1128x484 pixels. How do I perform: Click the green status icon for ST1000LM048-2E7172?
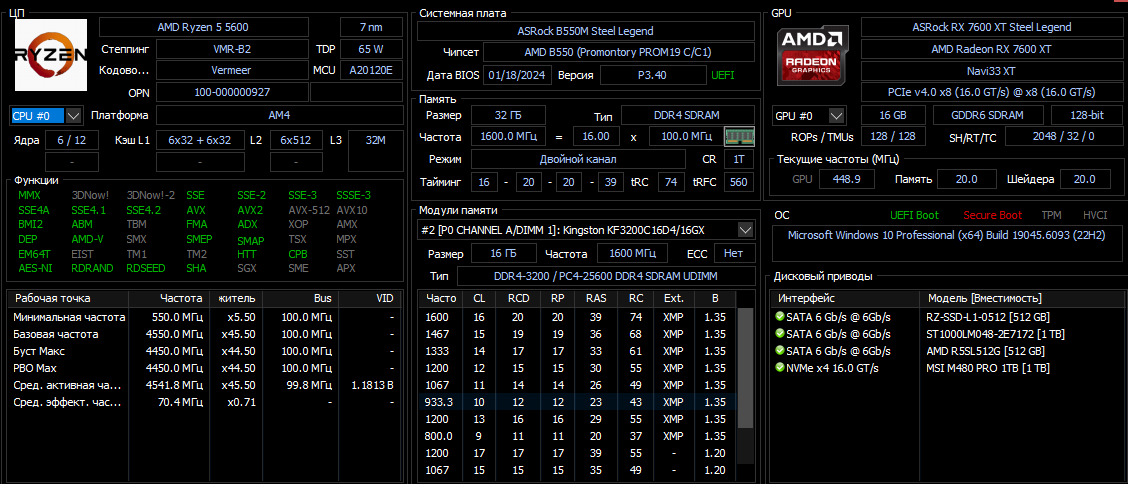[x=780, y=334]
